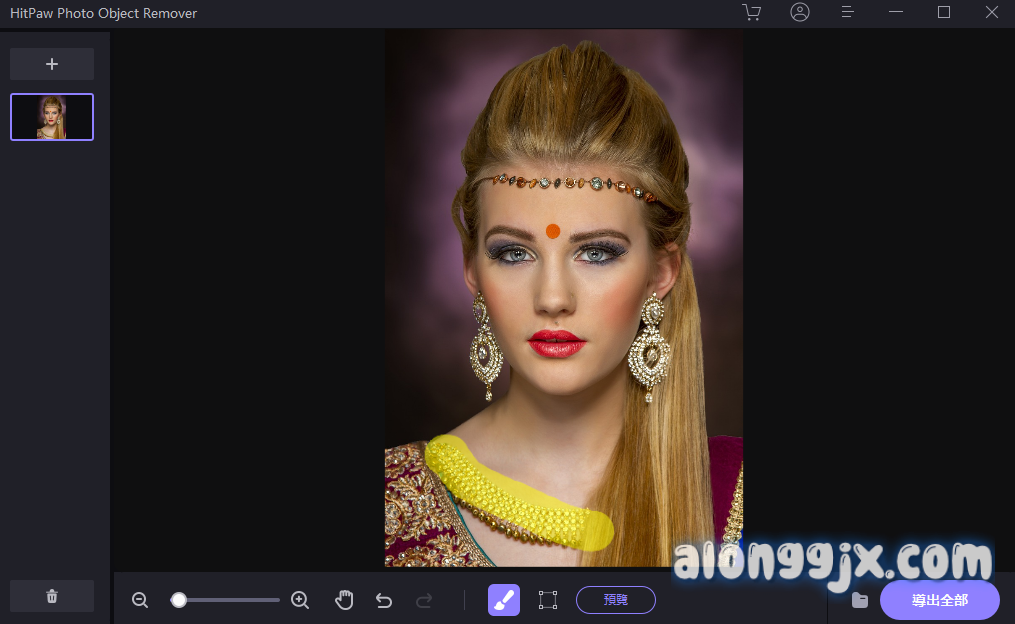Screen dimensions: 1015x624
Task: Maximize the HitPaw window
Action: coord(943,13)
